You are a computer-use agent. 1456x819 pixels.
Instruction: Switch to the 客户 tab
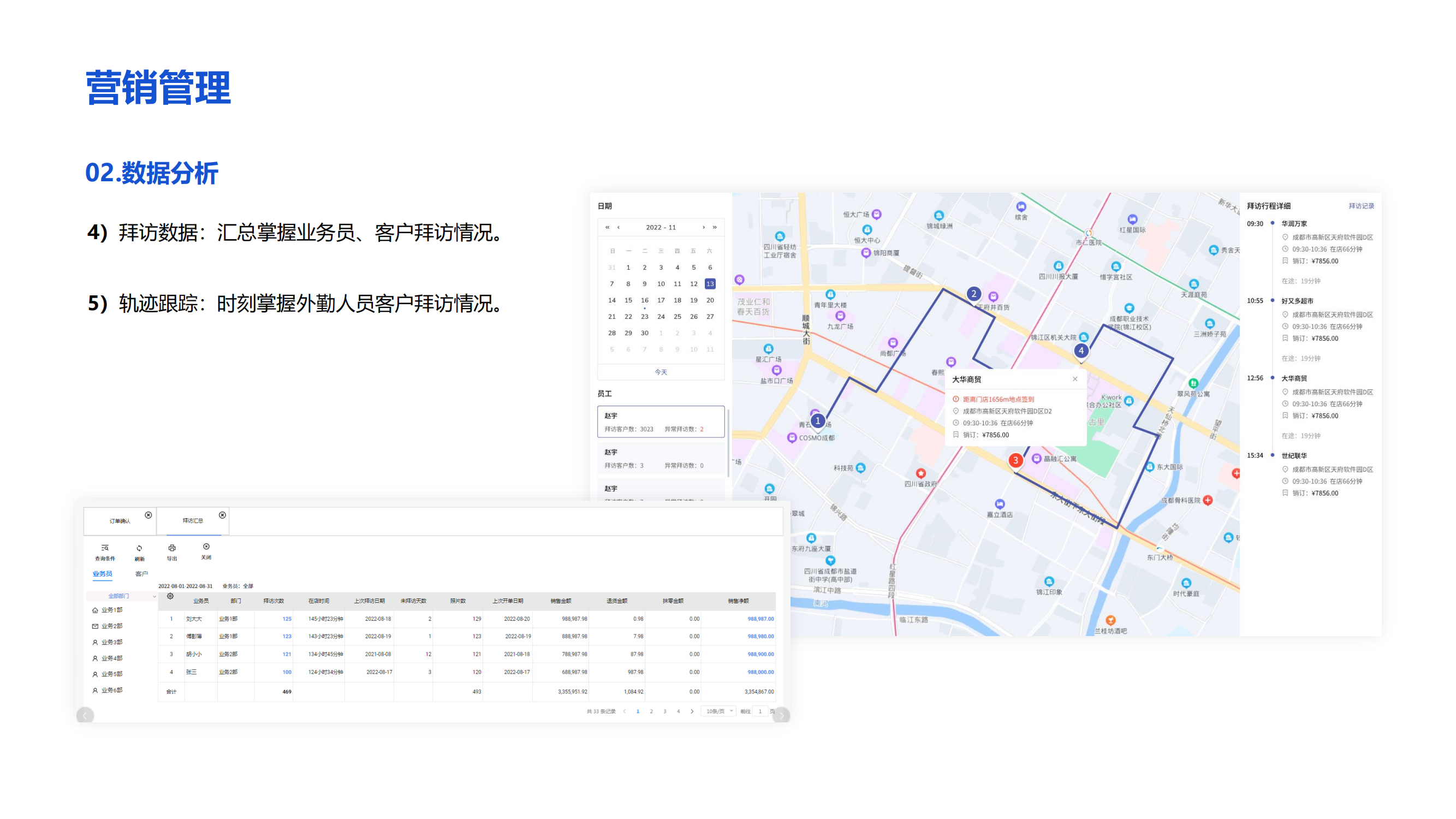pos(141,574)
